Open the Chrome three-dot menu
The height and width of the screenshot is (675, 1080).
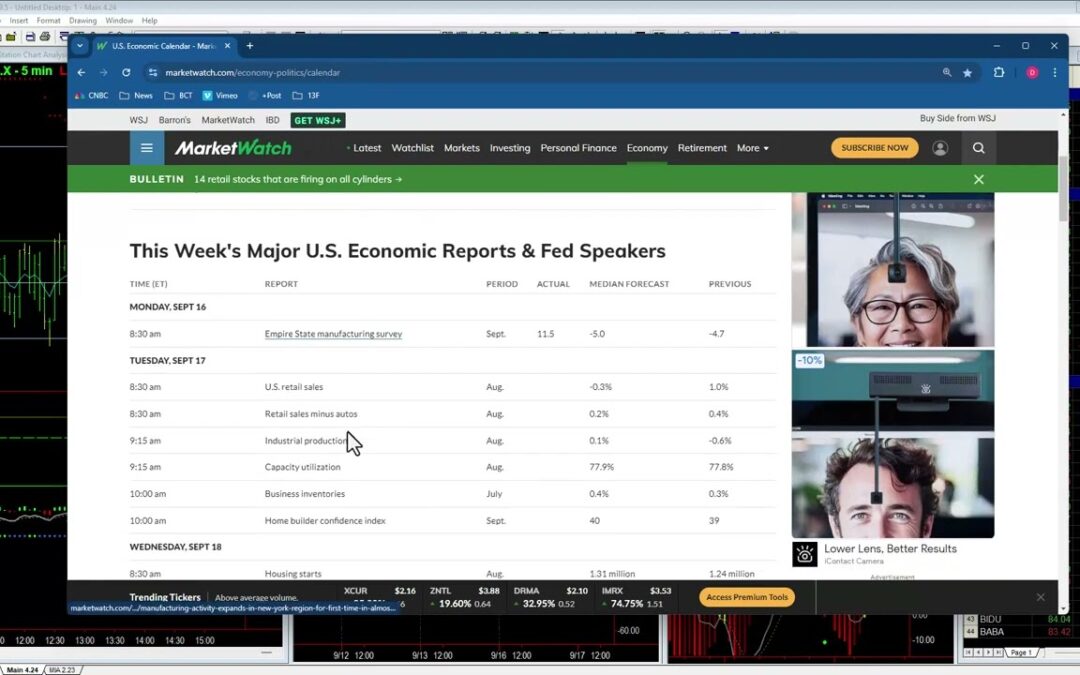coord(1054,73)
